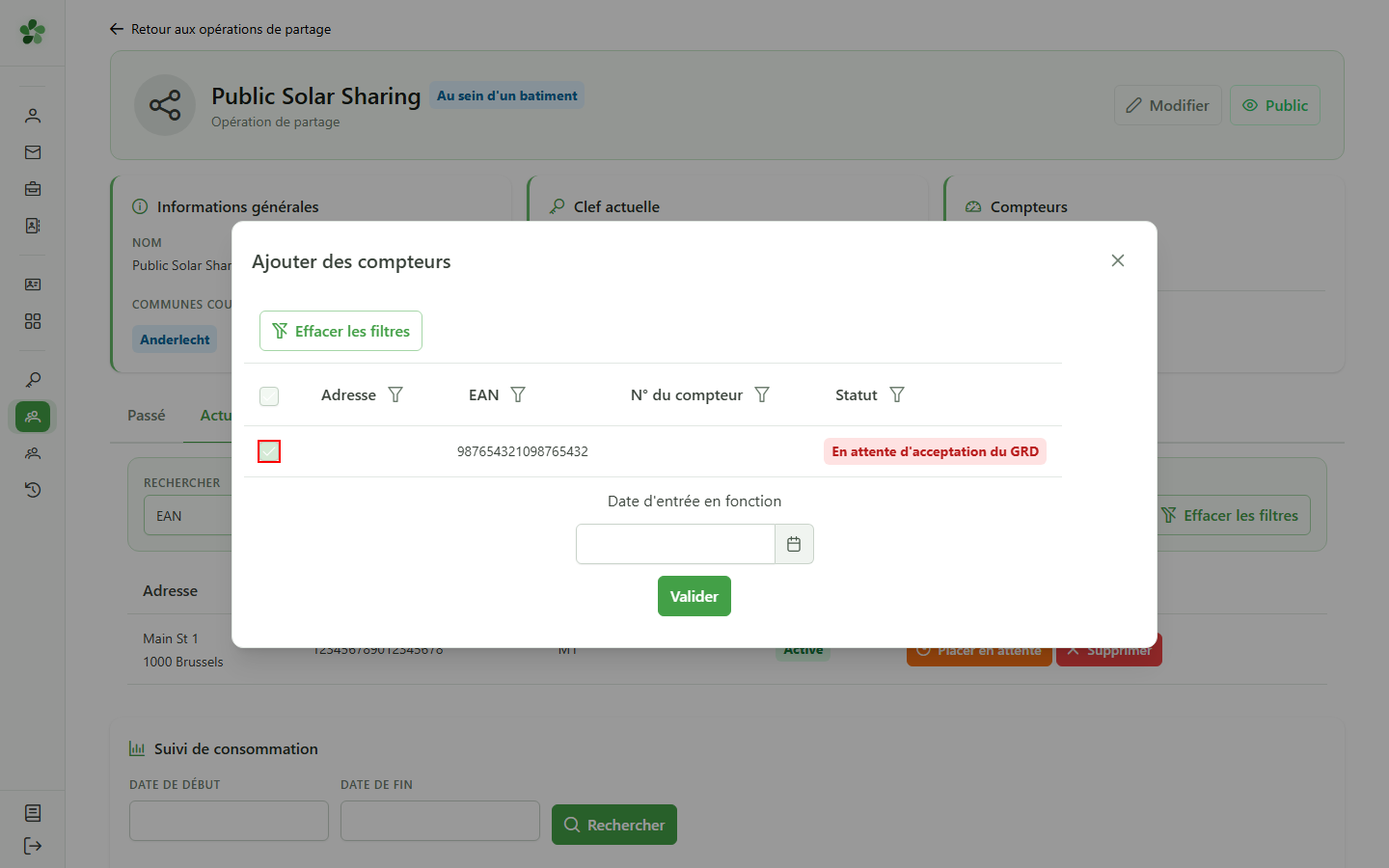Click the Date d'entrée en fonction field
1389x868 pixels.
(x=675, y=544)
